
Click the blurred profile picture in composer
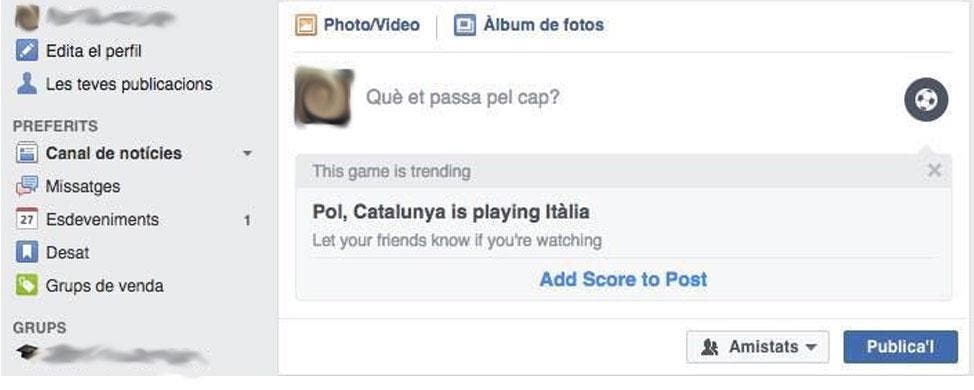tap(324, 97)
